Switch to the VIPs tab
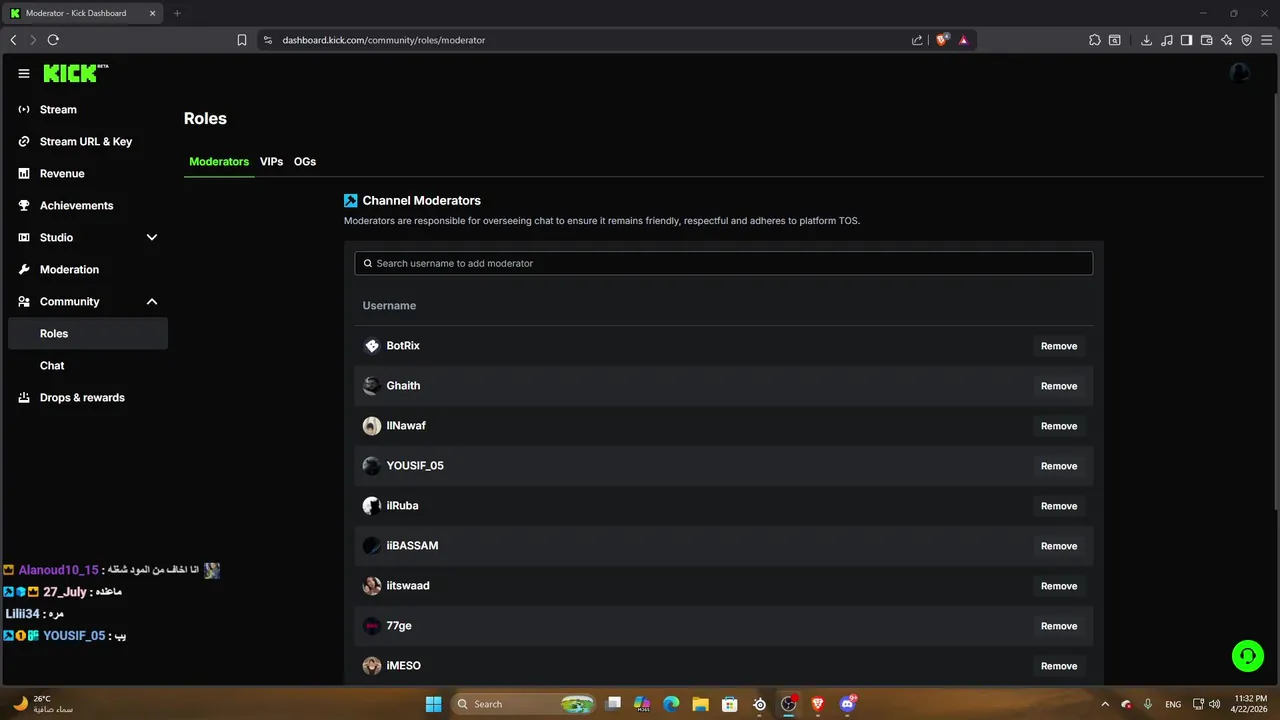This screenshot has width=1280, height=720. [271, 162]
